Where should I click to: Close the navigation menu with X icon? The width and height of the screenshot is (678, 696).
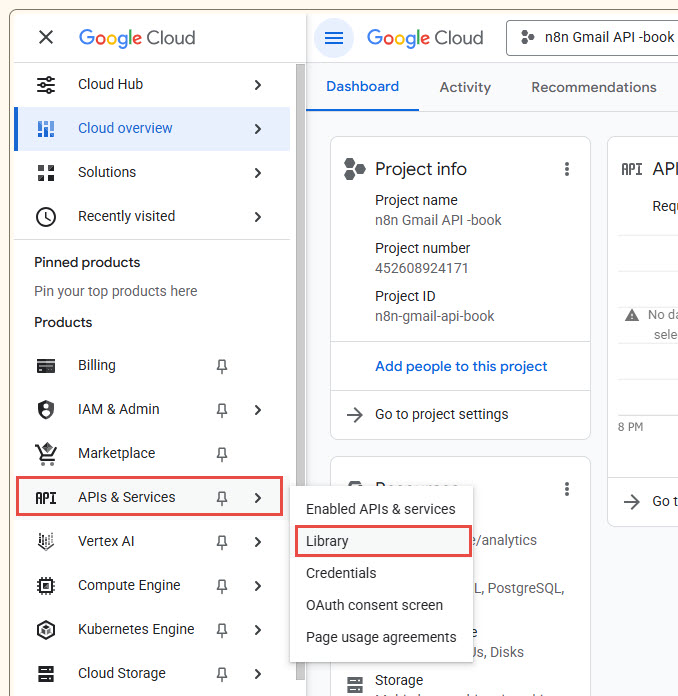(x=46, y=38)
